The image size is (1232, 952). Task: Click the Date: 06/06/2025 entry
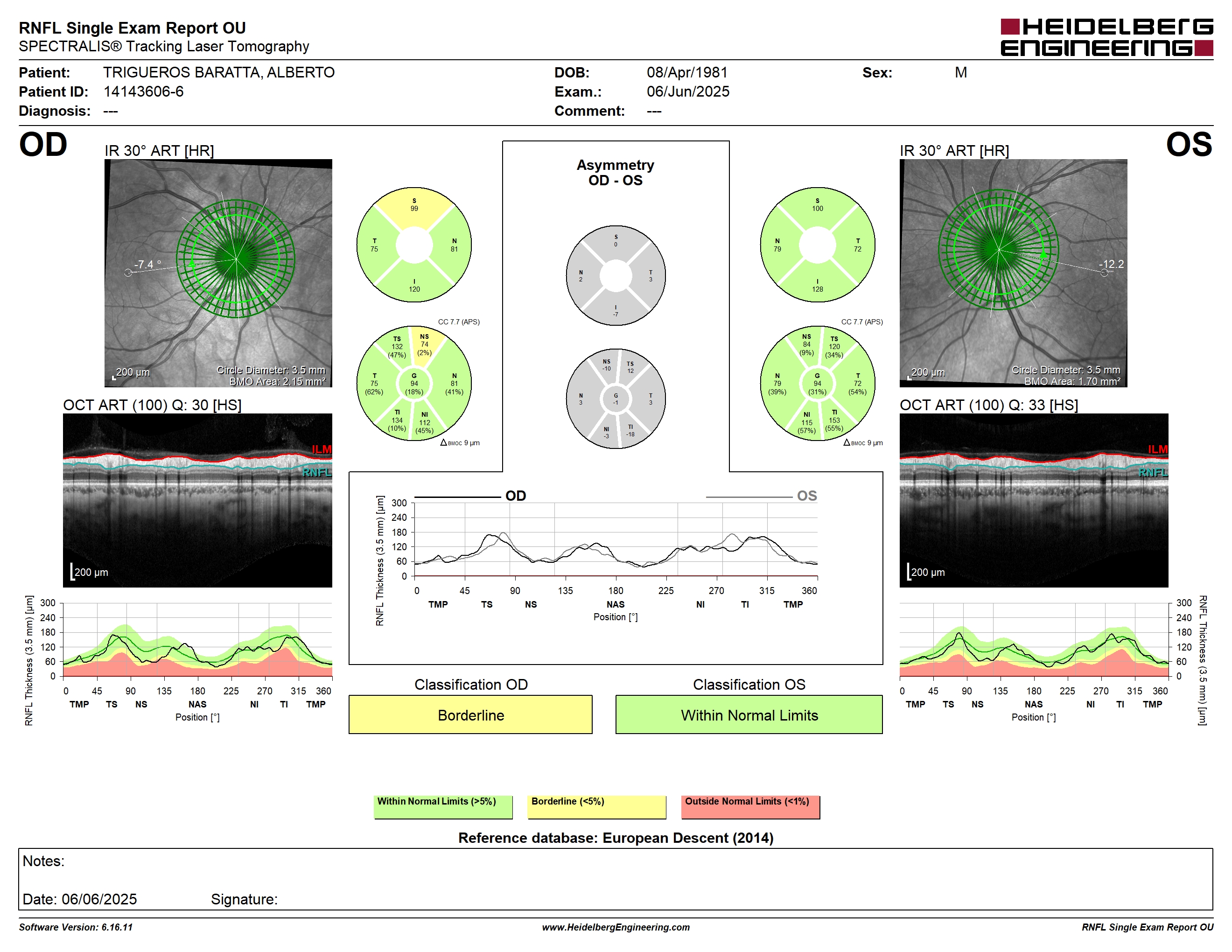pos(79,899)
